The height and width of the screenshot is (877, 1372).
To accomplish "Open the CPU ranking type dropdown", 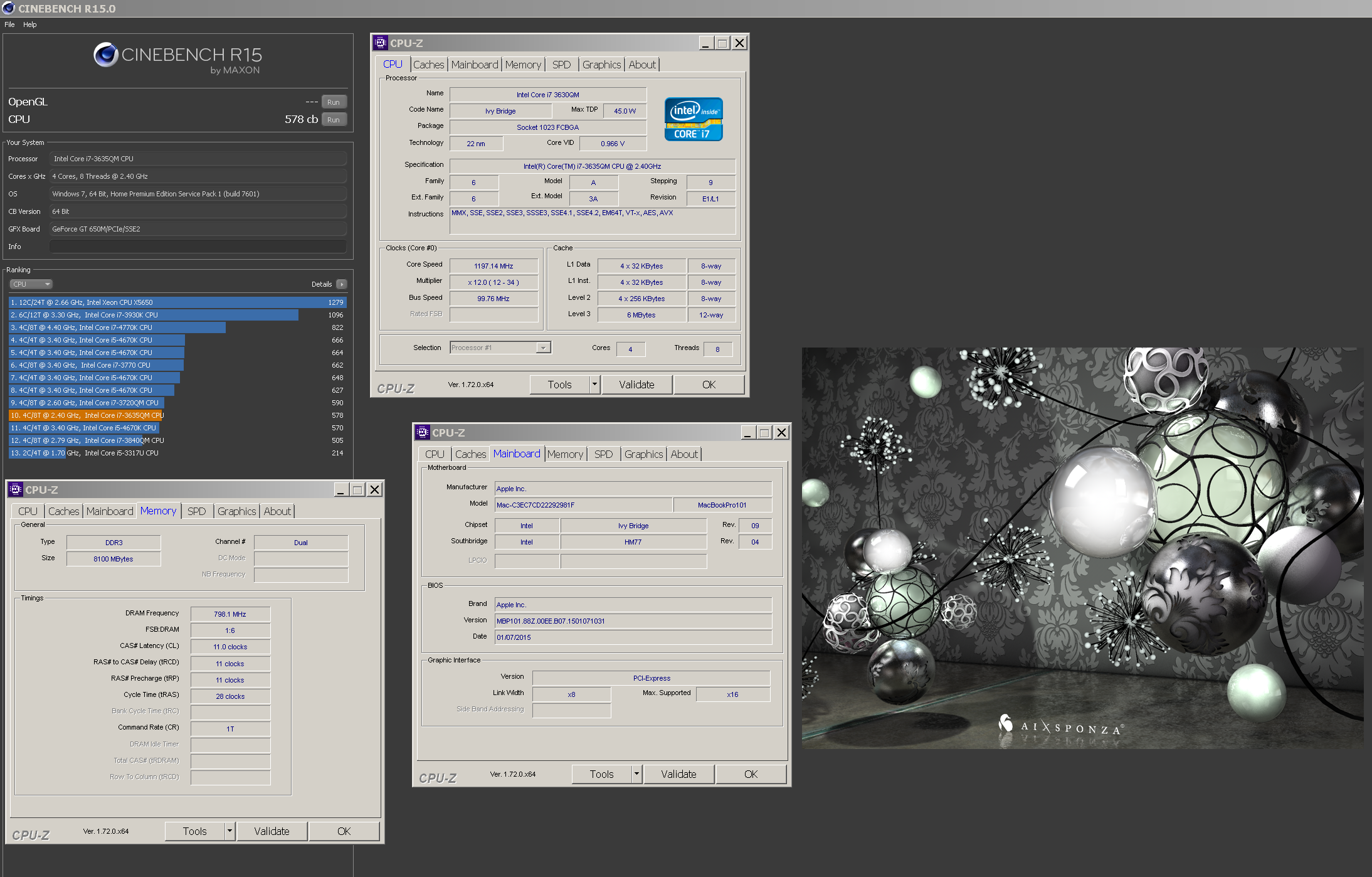I will pos(31,284).
